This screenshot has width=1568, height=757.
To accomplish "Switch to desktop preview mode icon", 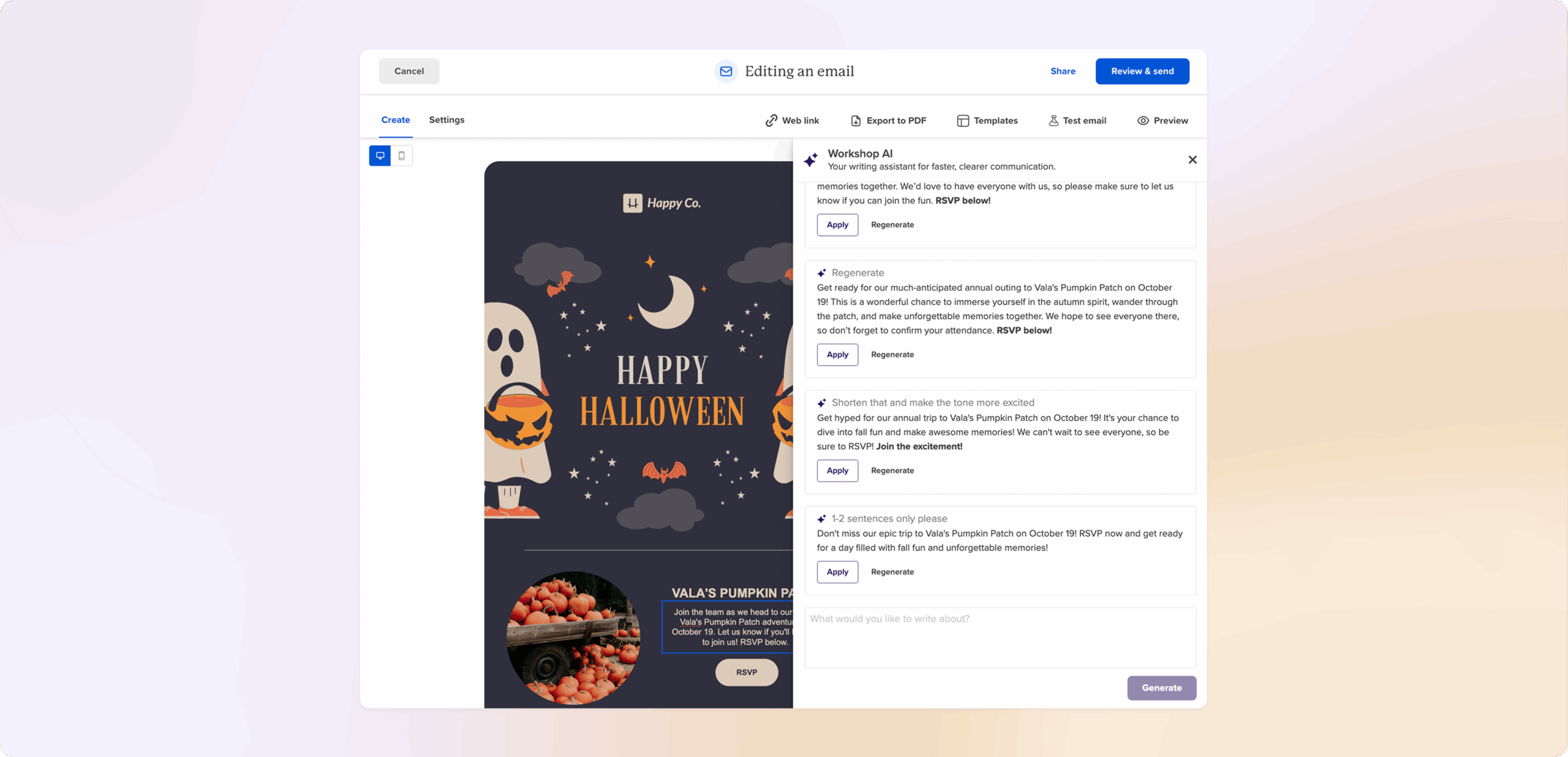I will (x=380, y=156).
